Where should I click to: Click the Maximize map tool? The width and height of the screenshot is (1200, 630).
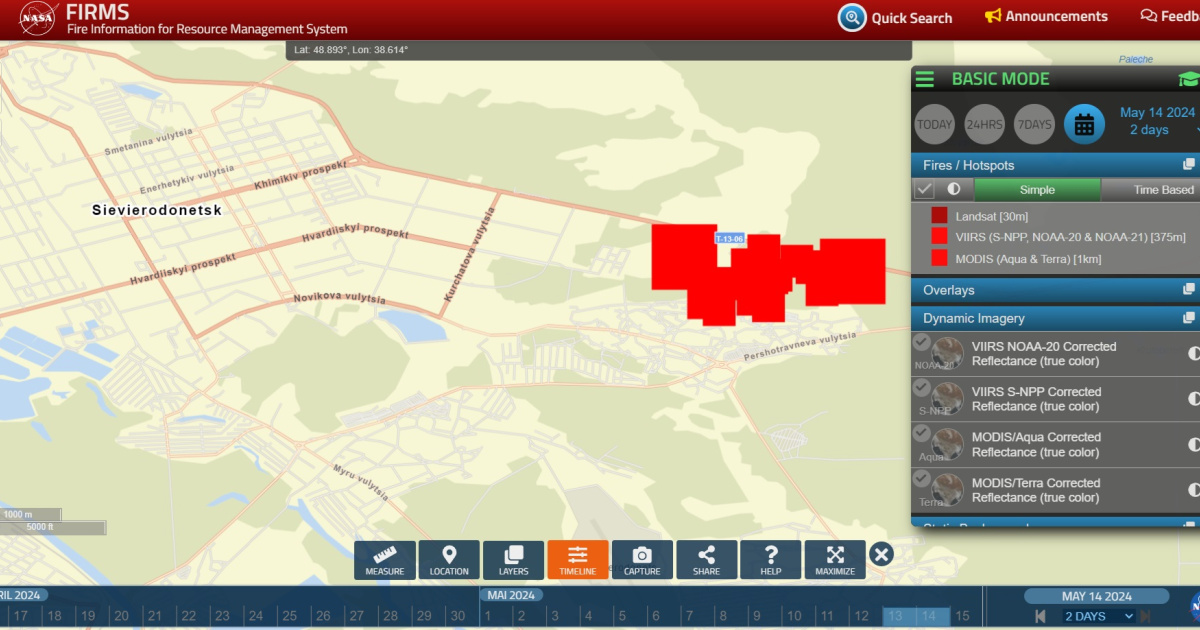[x=835, y=560]
